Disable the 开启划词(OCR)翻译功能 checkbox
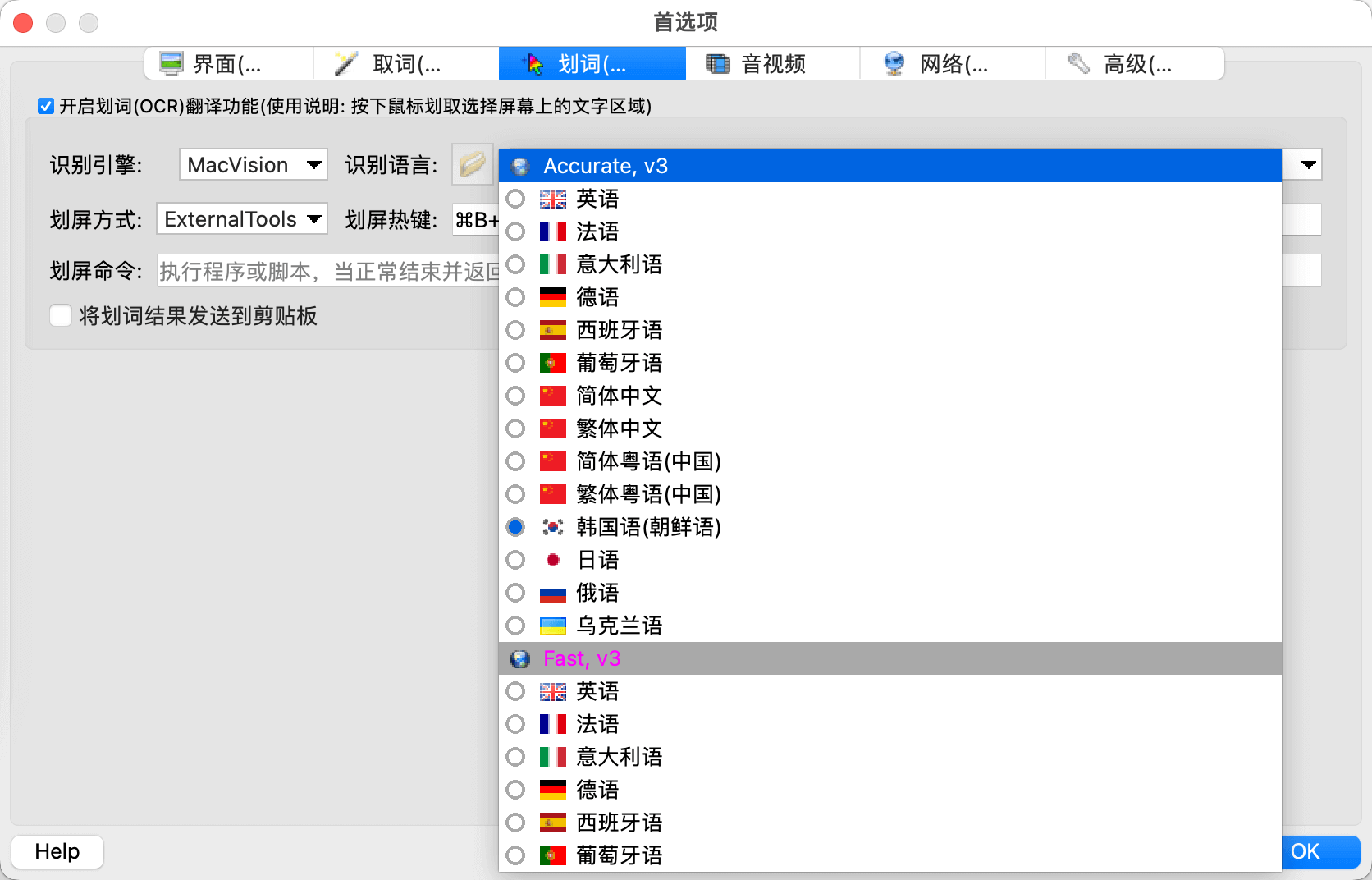Viewport: 1372px width, 880px height. [x=45, y=106]
